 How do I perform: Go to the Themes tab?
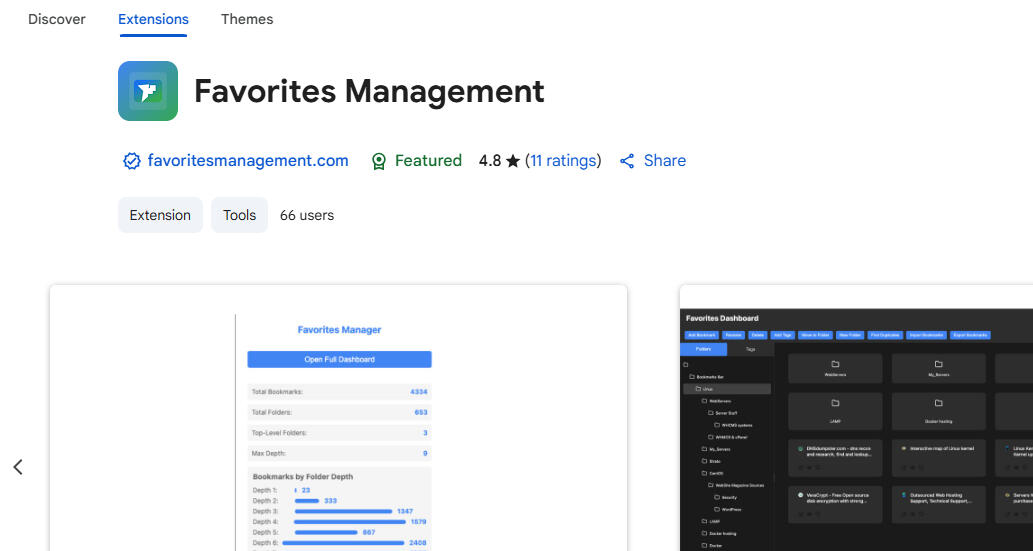[x=247, y=19]
